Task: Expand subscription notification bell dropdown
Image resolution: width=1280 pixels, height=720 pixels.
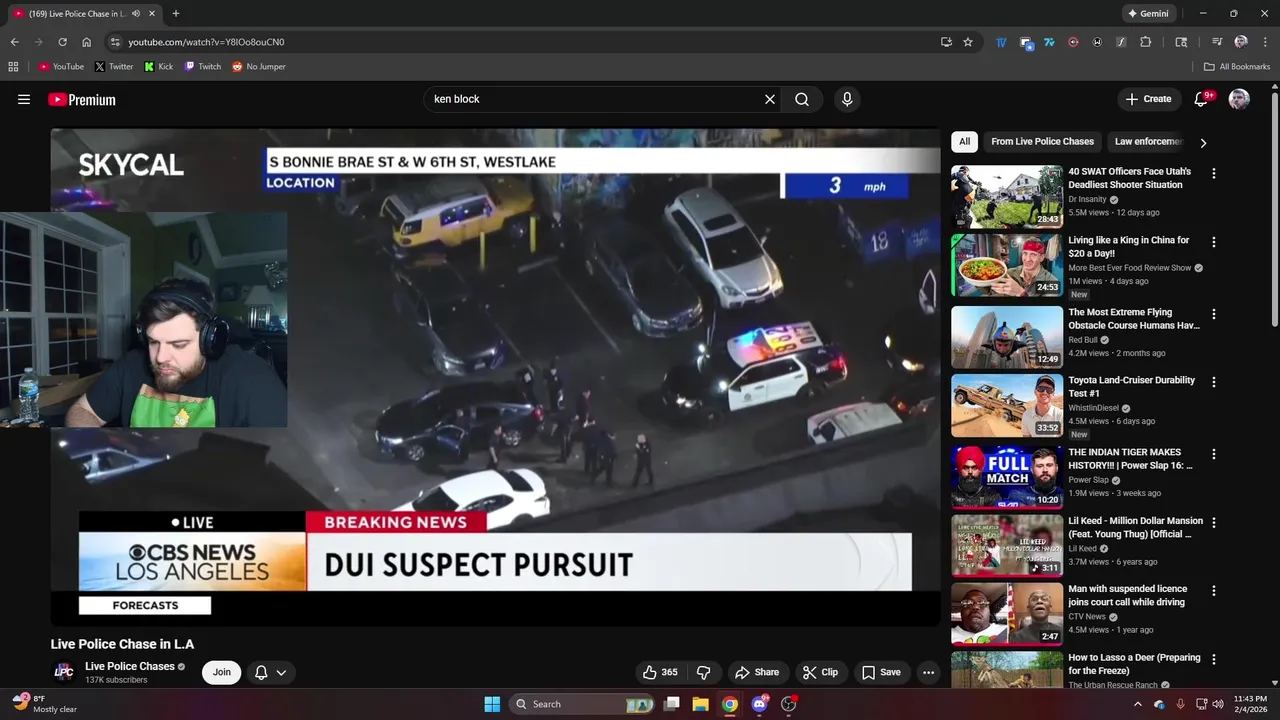Action: [x=271, y=672]
